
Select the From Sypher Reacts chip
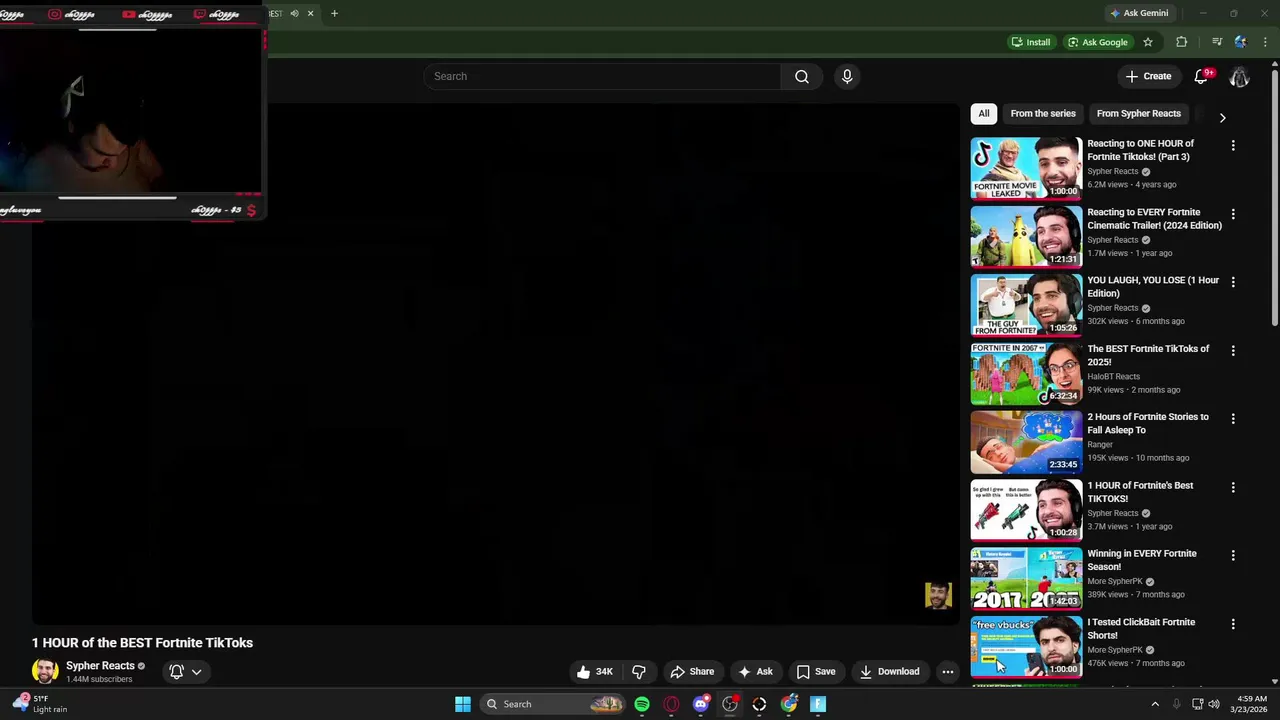click(1138, 113)
